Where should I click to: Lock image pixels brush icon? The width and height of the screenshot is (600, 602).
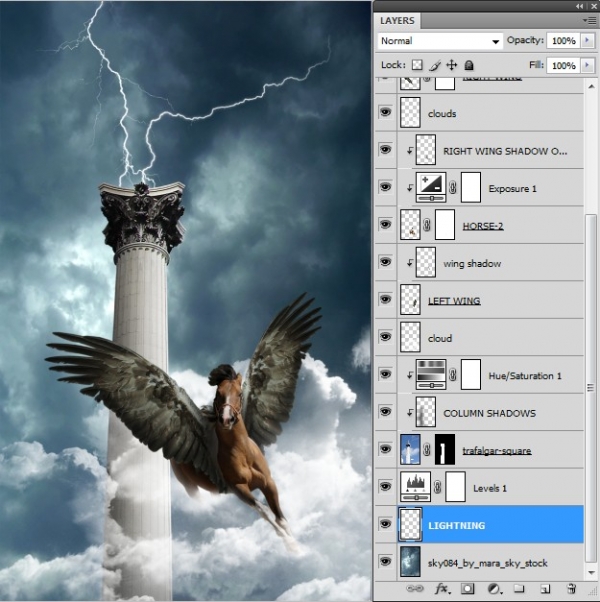tap(435, 65)
